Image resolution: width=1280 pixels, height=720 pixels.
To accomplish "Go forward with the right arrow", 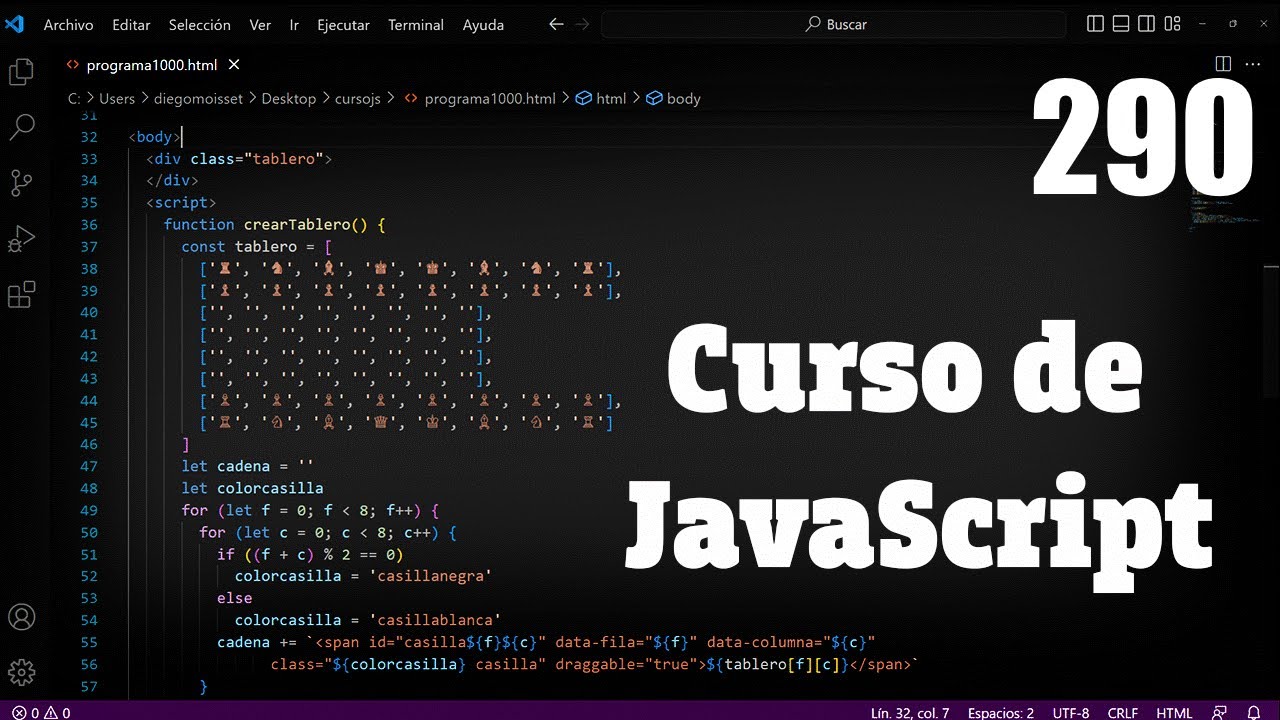I will point(584,24).
